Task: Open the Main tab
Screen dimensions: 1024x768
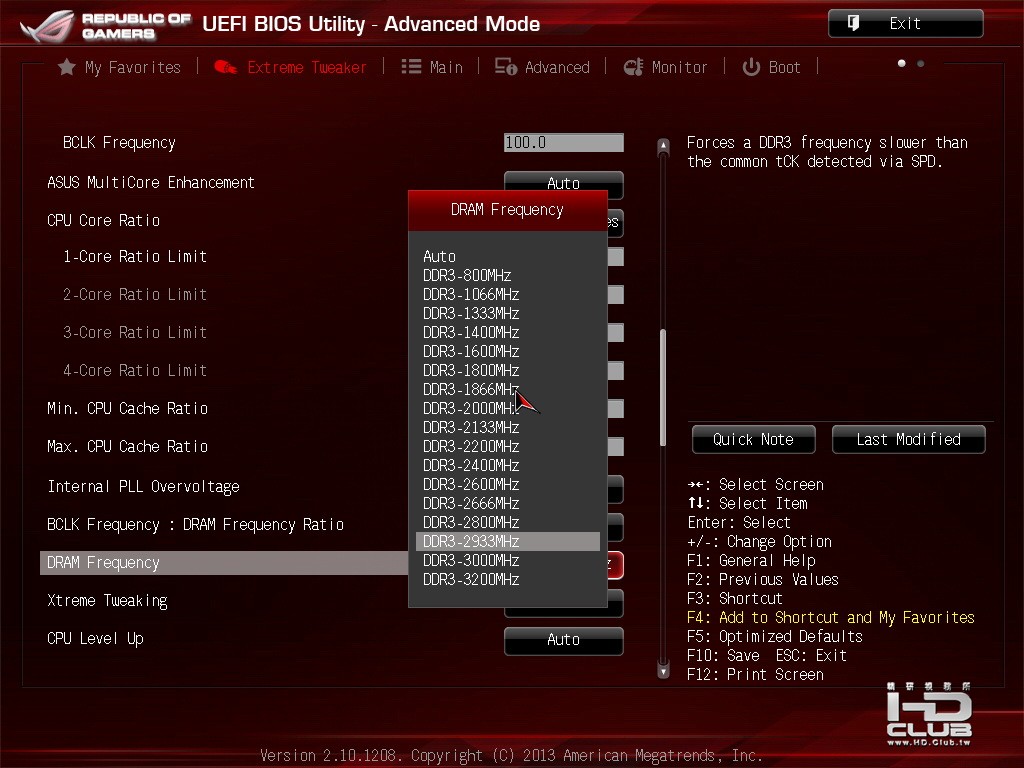Action: [x=432, y=67]
